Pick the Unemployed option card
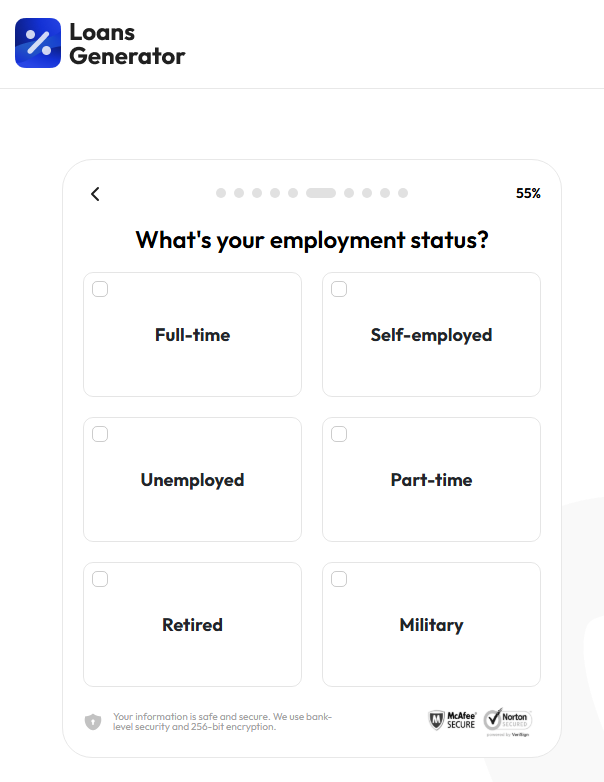This screenshot has height=782, width=604. [x=193, y=480]
